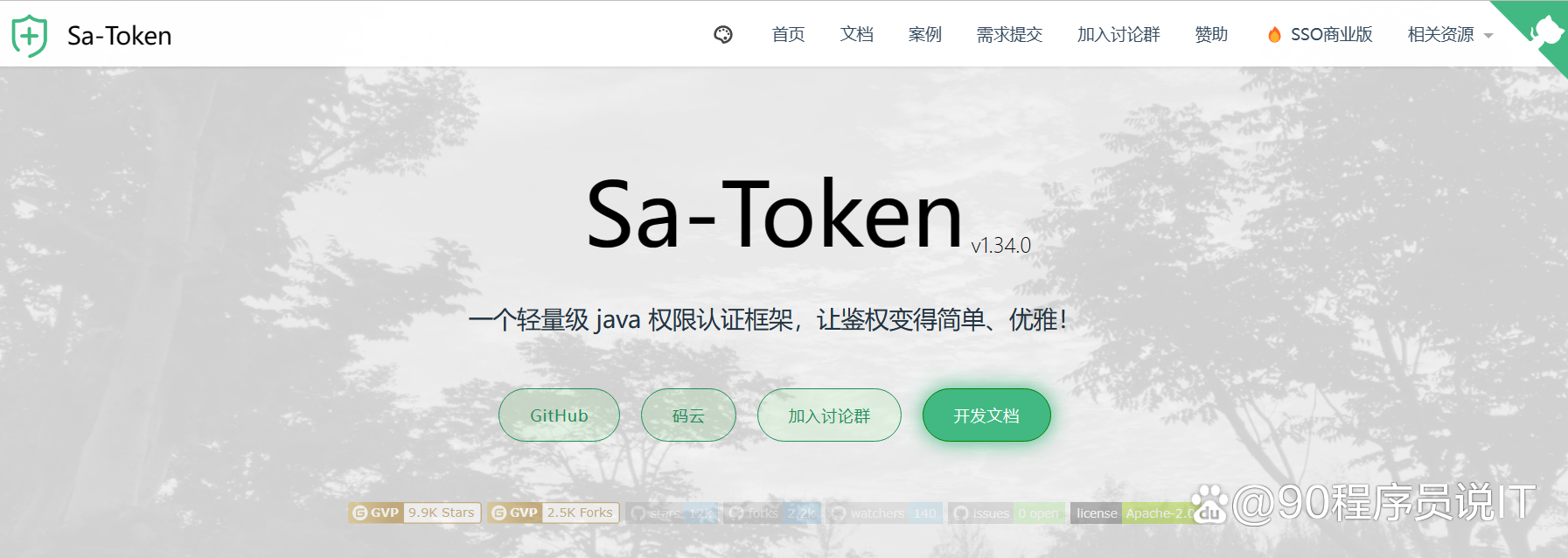The width and height of the screenshot is (1568, 558).
Task: Select 加入讨论群 in the top navigation bar
Action: [1119, 35]
